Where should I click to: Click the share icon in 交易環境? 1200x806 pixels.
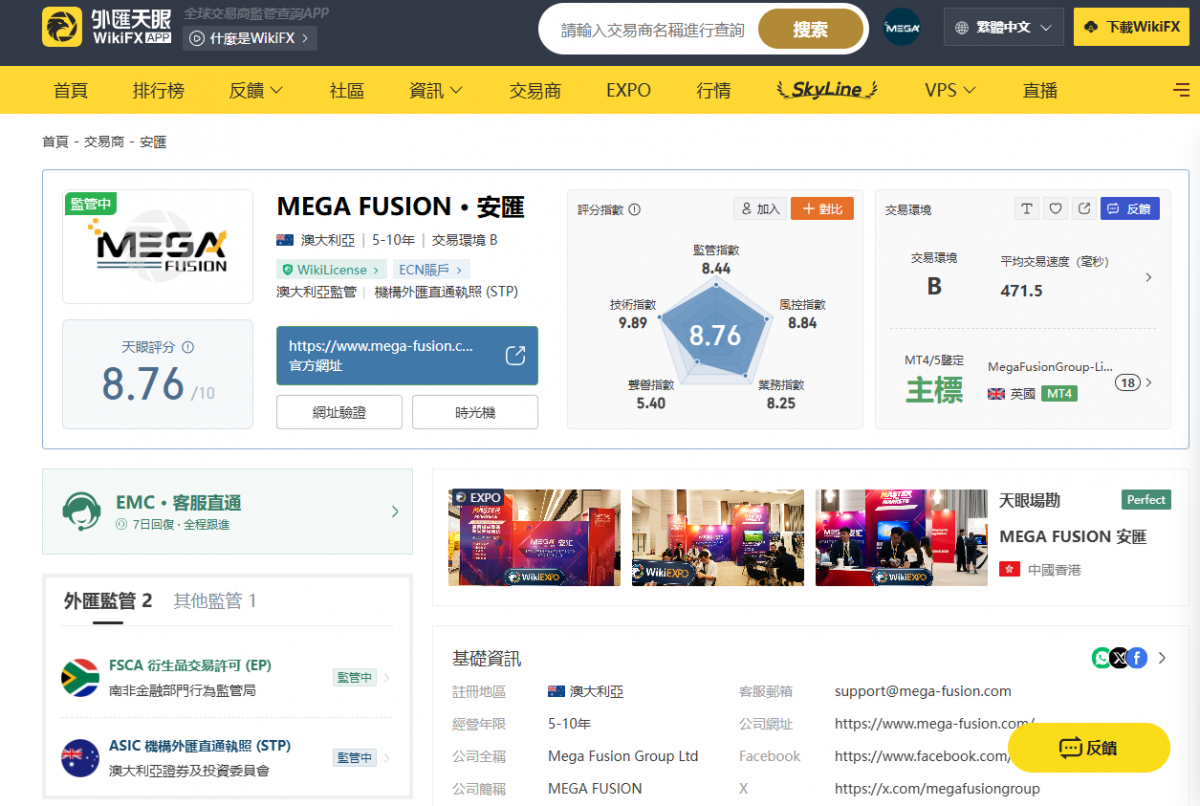[x=1084, y=209]
